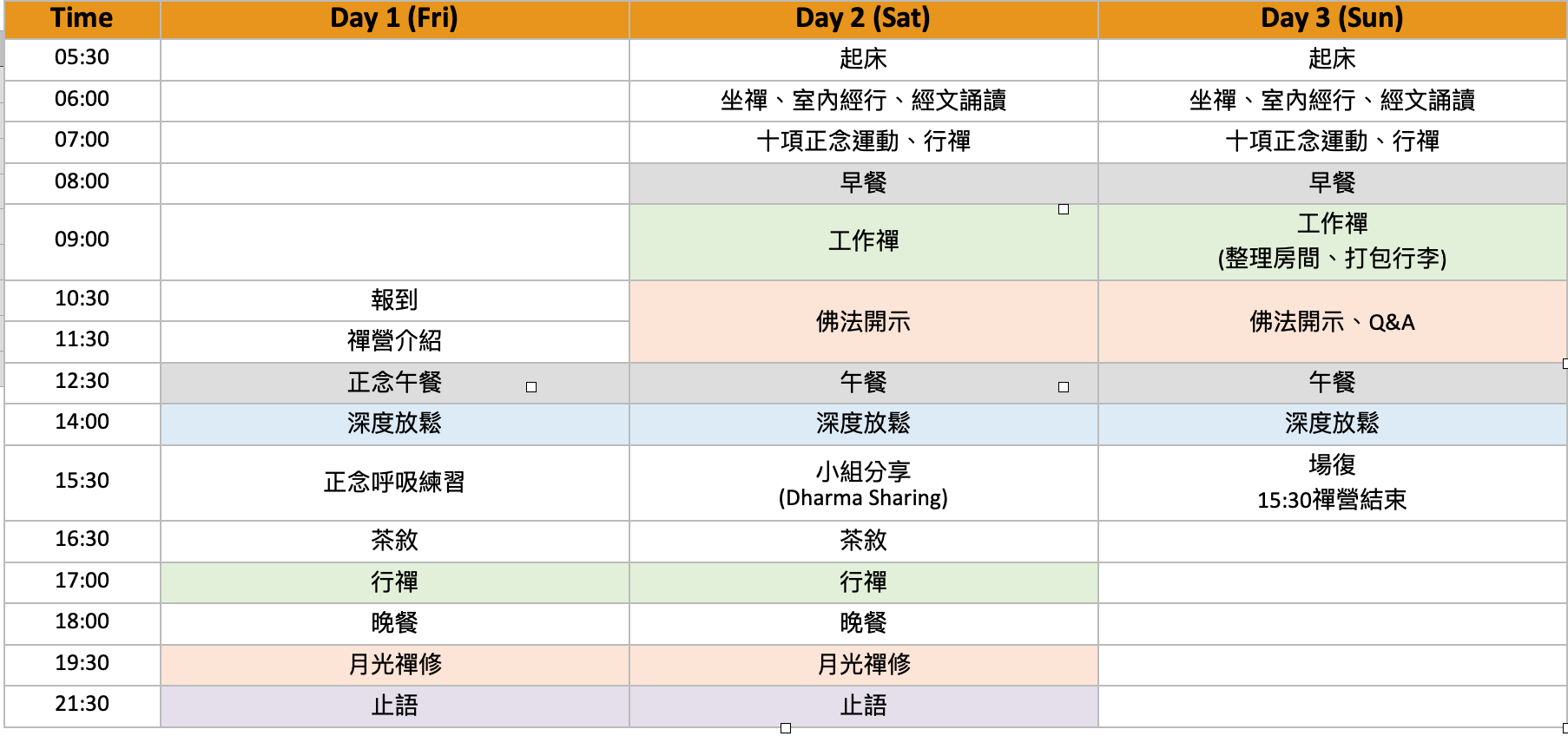Click the handle in Saturday 工作禪 cell

1064,209
